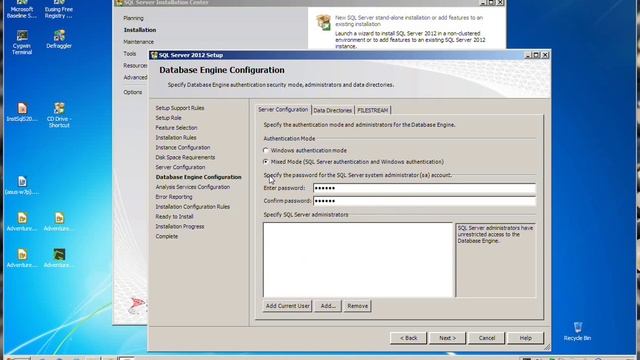Select Installation in Installation Center sidebar

click(140, 30)
